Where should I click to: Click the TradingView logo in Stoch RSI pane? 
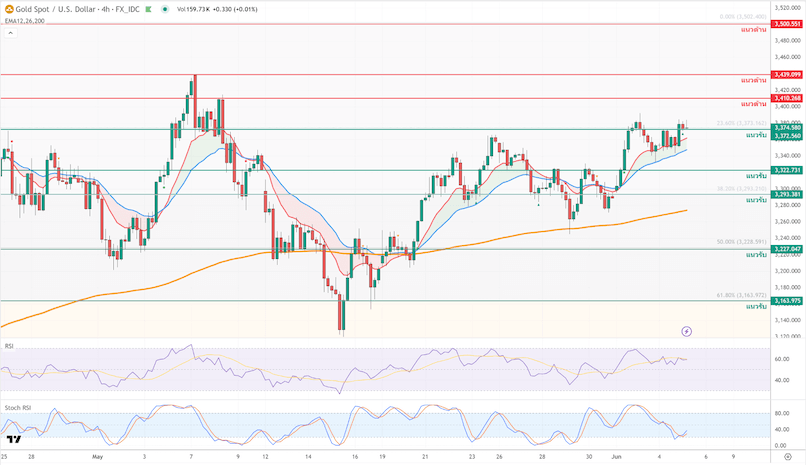[14, 439]
